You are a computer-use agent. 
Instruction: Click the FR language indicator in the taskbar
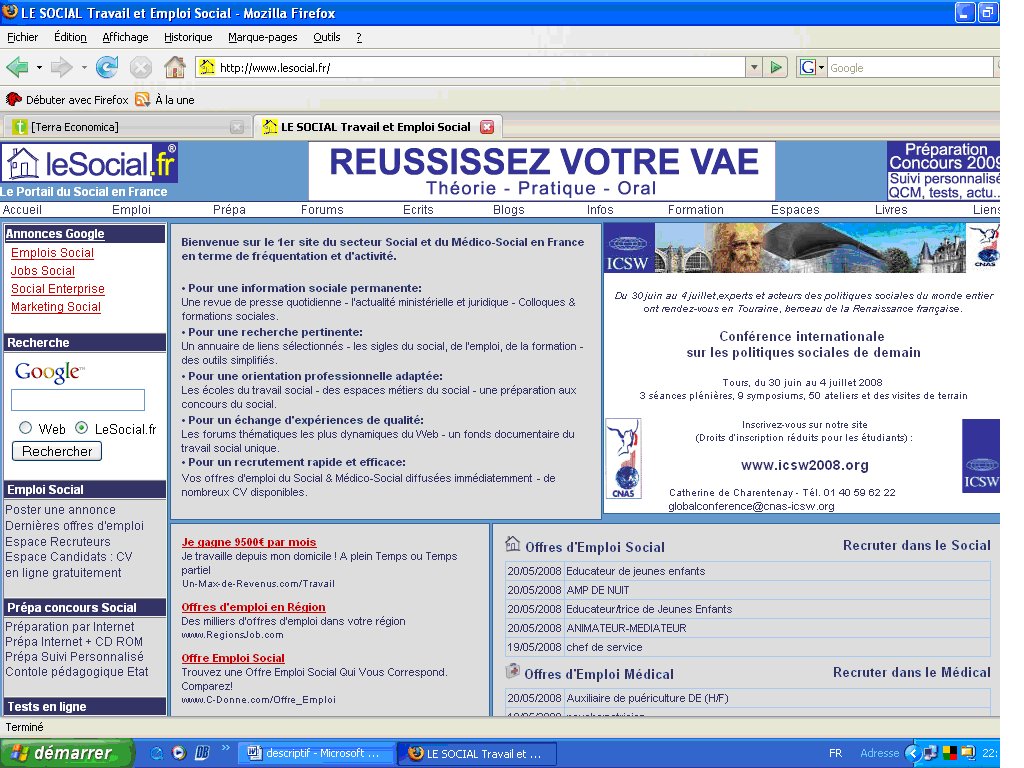click(835, 753)
